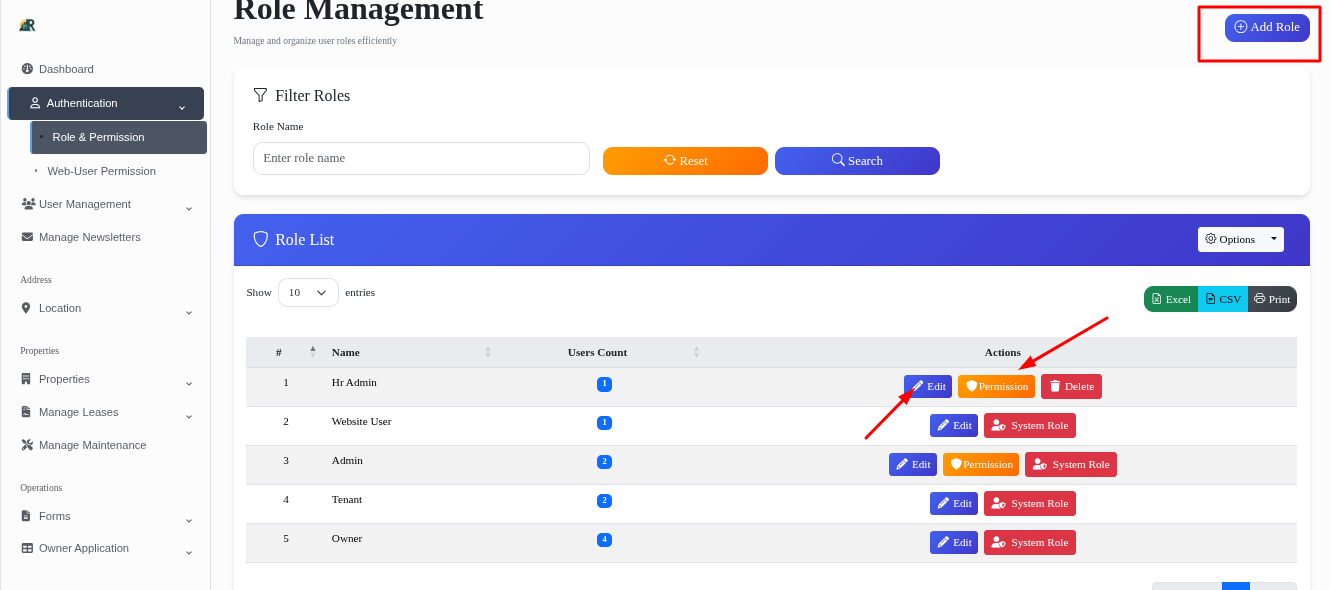
Task: Click the Add Role button
Action: coord(1267,27)
